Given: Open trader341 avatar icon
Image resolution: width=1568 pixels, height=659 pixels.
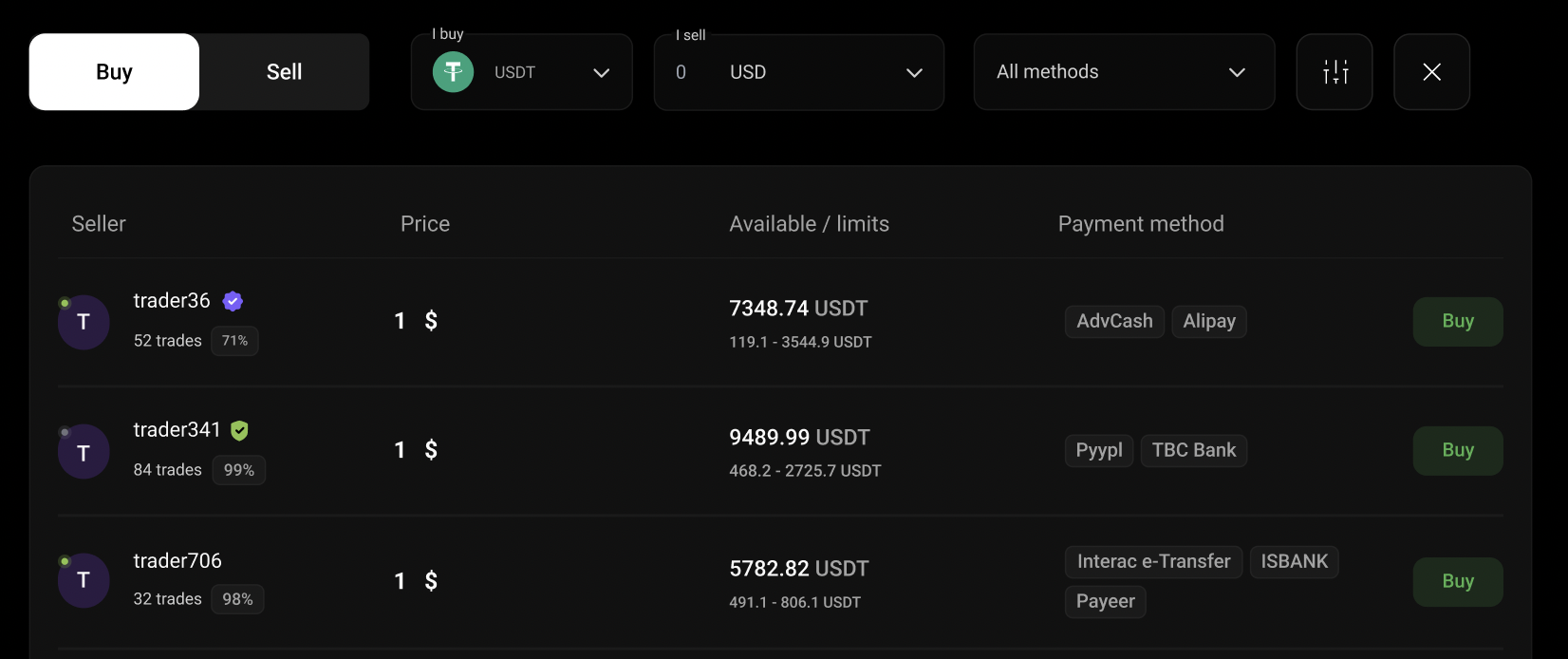Looking at the screenshot, I should coord(84,452).
